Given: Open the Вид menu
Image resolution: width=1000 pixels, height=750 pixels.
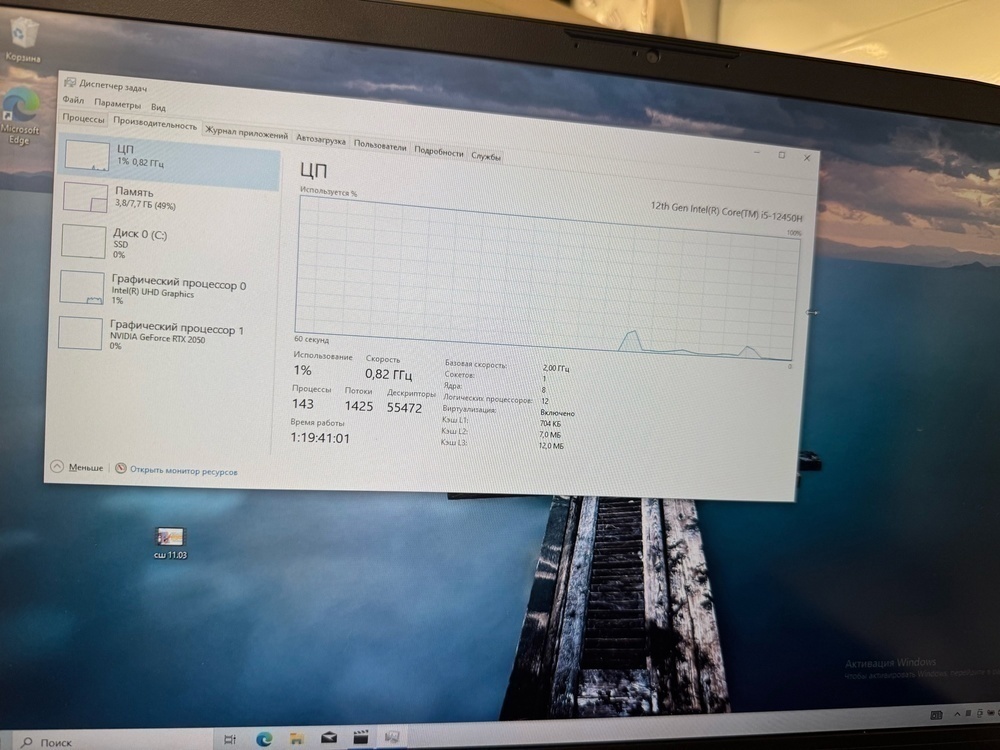Looking at the screenshot, I should point(158,107).
